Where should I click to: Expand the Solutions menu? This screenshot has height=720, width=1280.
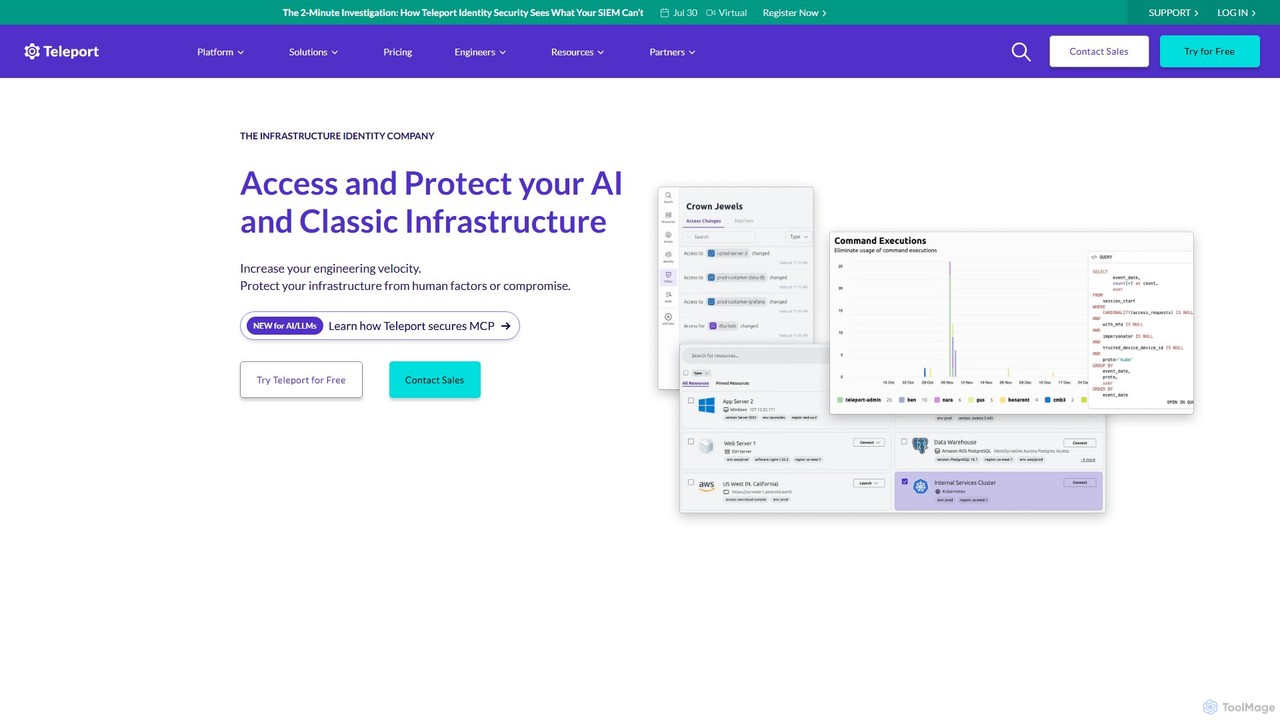313,52
